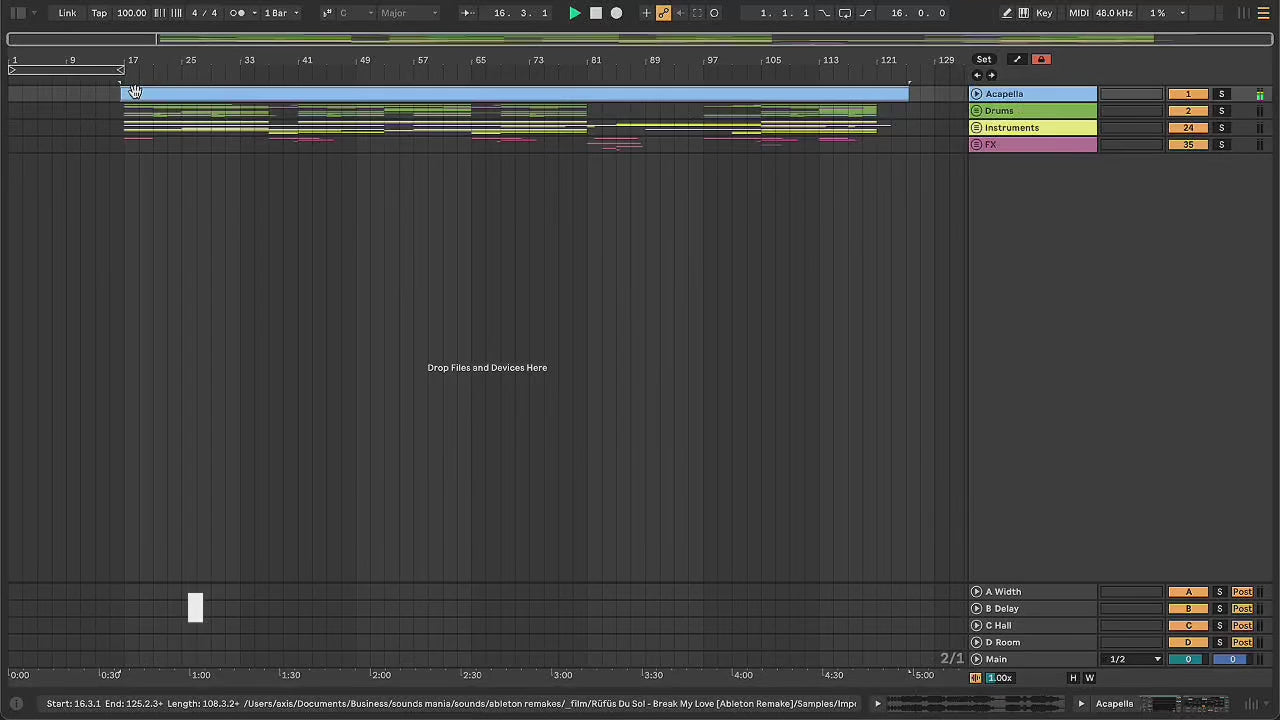Screen dimensions: 1280x720
Task: Open the Key mapping mode
Action: pos(1044,13)
